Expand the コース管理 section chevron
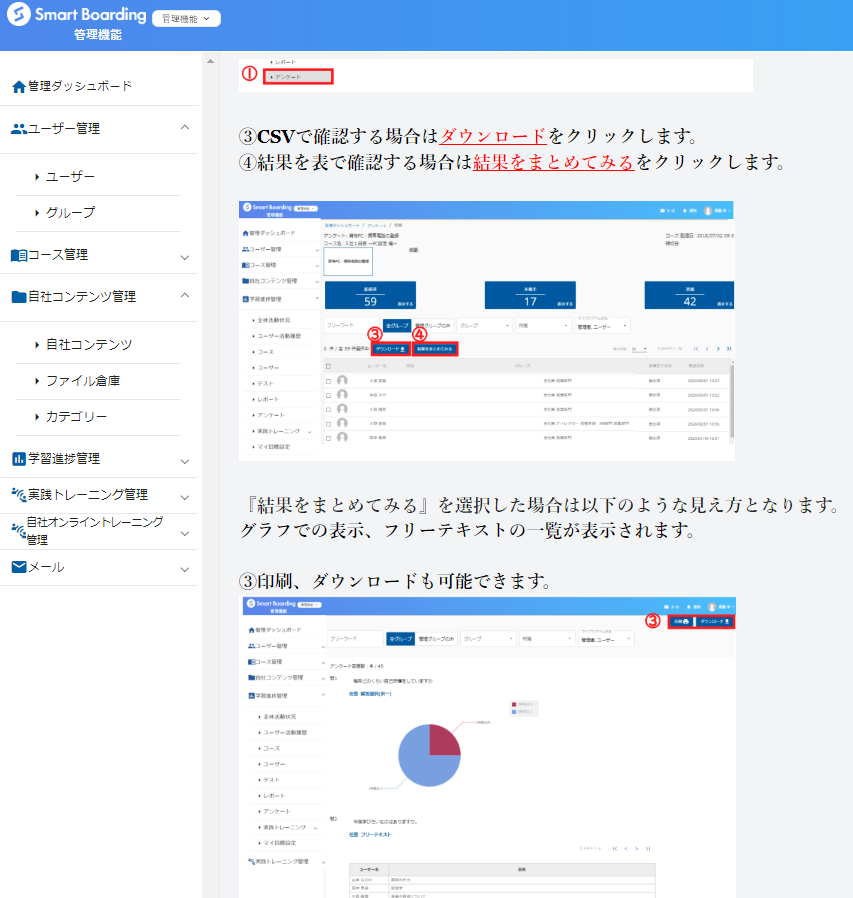853x898 pixels. pyautogui.click(x=185, y=256)
